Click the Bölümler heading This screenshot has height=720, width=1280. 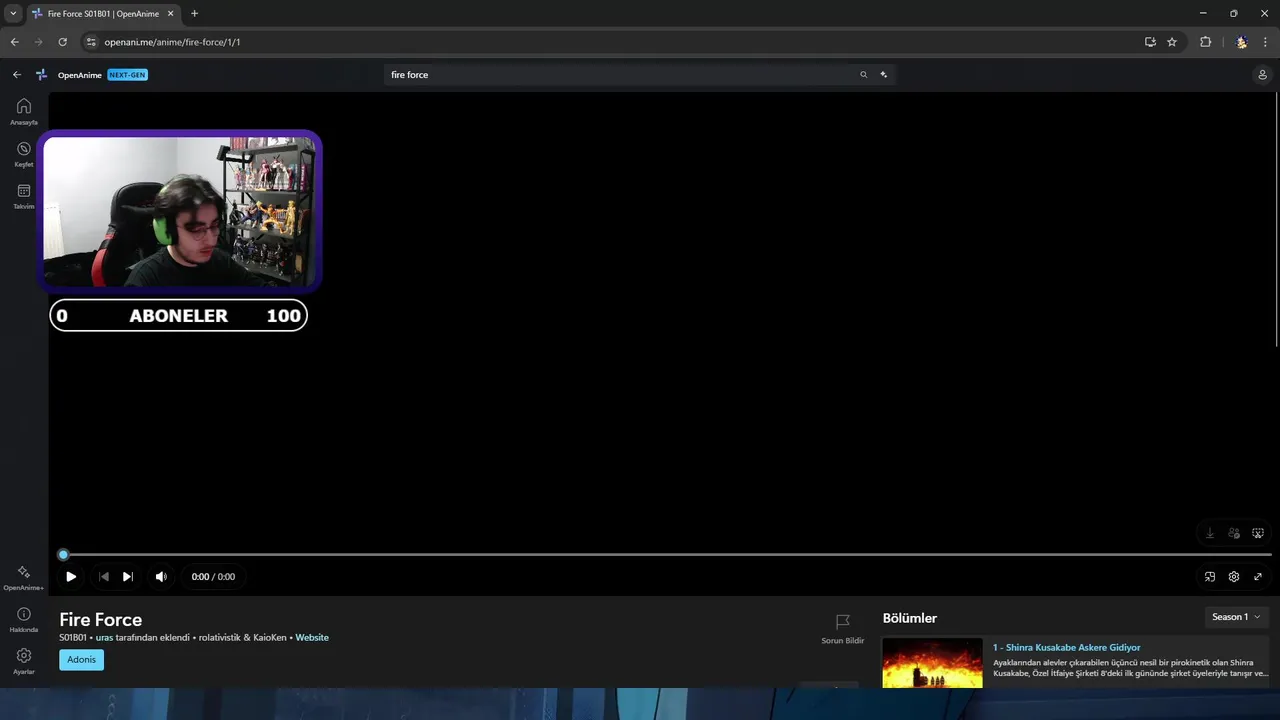click(910, 618)
